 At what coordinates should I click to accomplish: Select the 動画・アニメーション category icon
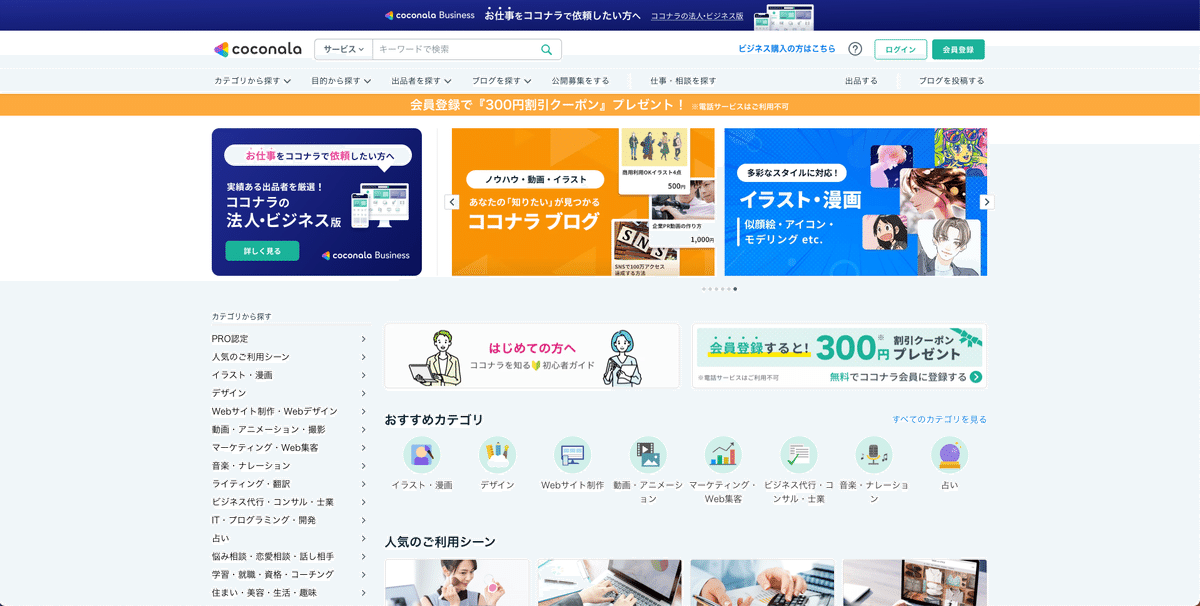[x=648, y=455]
